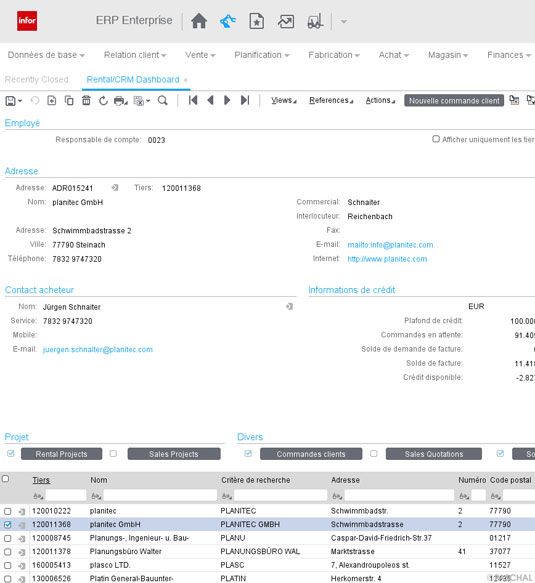The width and height of the screenshot is (535, 583).
Task: Click the Refresh icon
Action: tap(103, 100)
